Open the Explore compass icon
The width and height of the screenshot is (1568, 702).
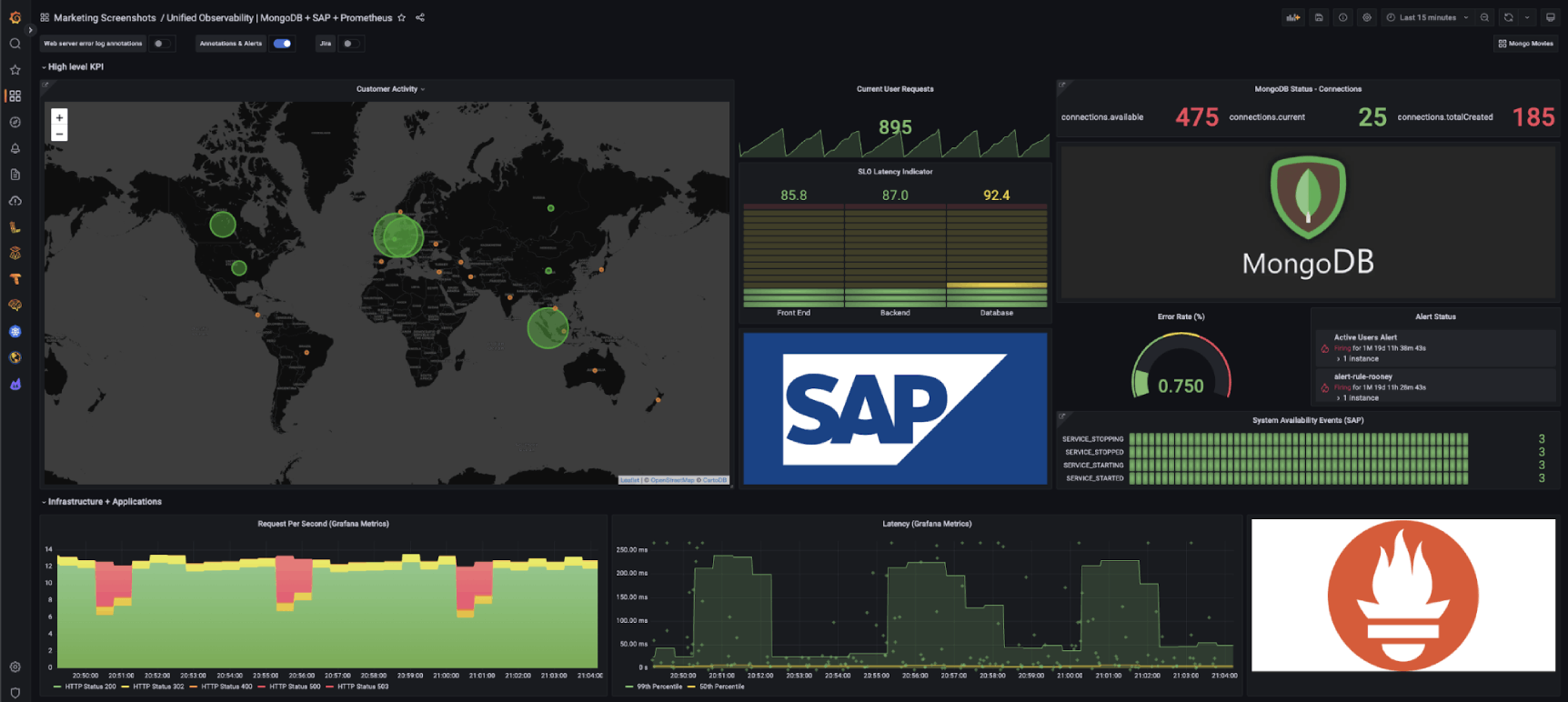pos(15,122)
